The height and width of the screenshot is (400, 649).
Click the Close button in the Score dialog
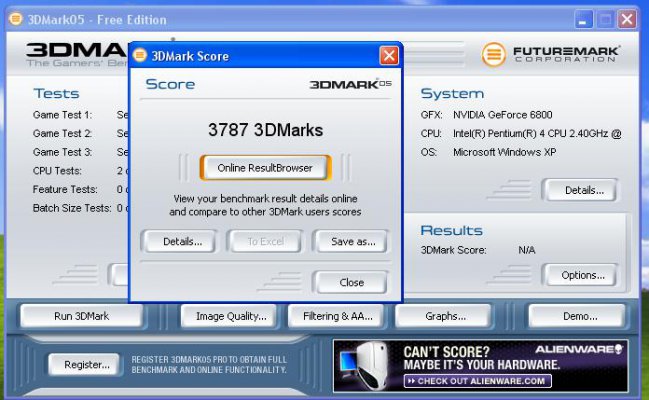coord(351,282)
